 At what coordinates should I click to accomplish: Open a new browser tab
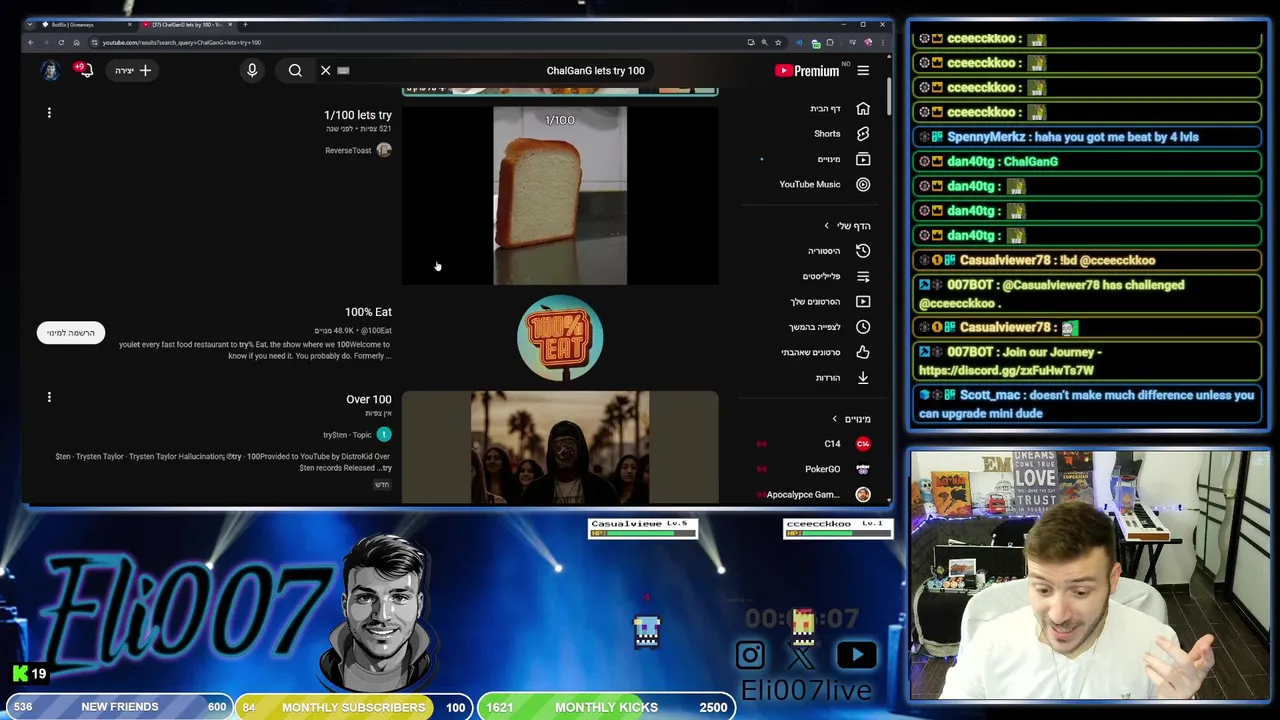pyautogui.click(x=245, y=24)
